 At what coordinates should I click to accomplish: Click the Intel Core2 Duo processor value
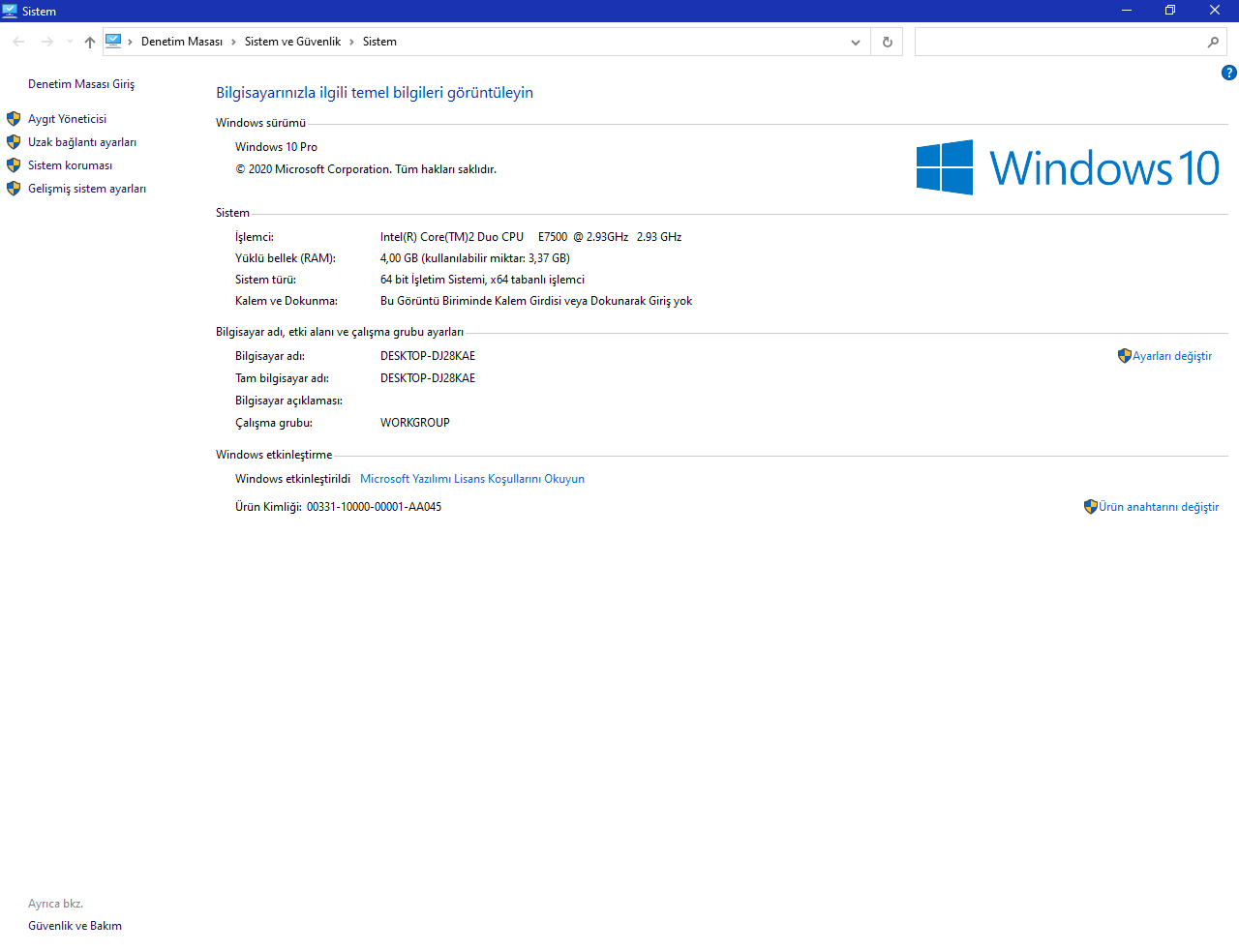[x=530, y=237]
